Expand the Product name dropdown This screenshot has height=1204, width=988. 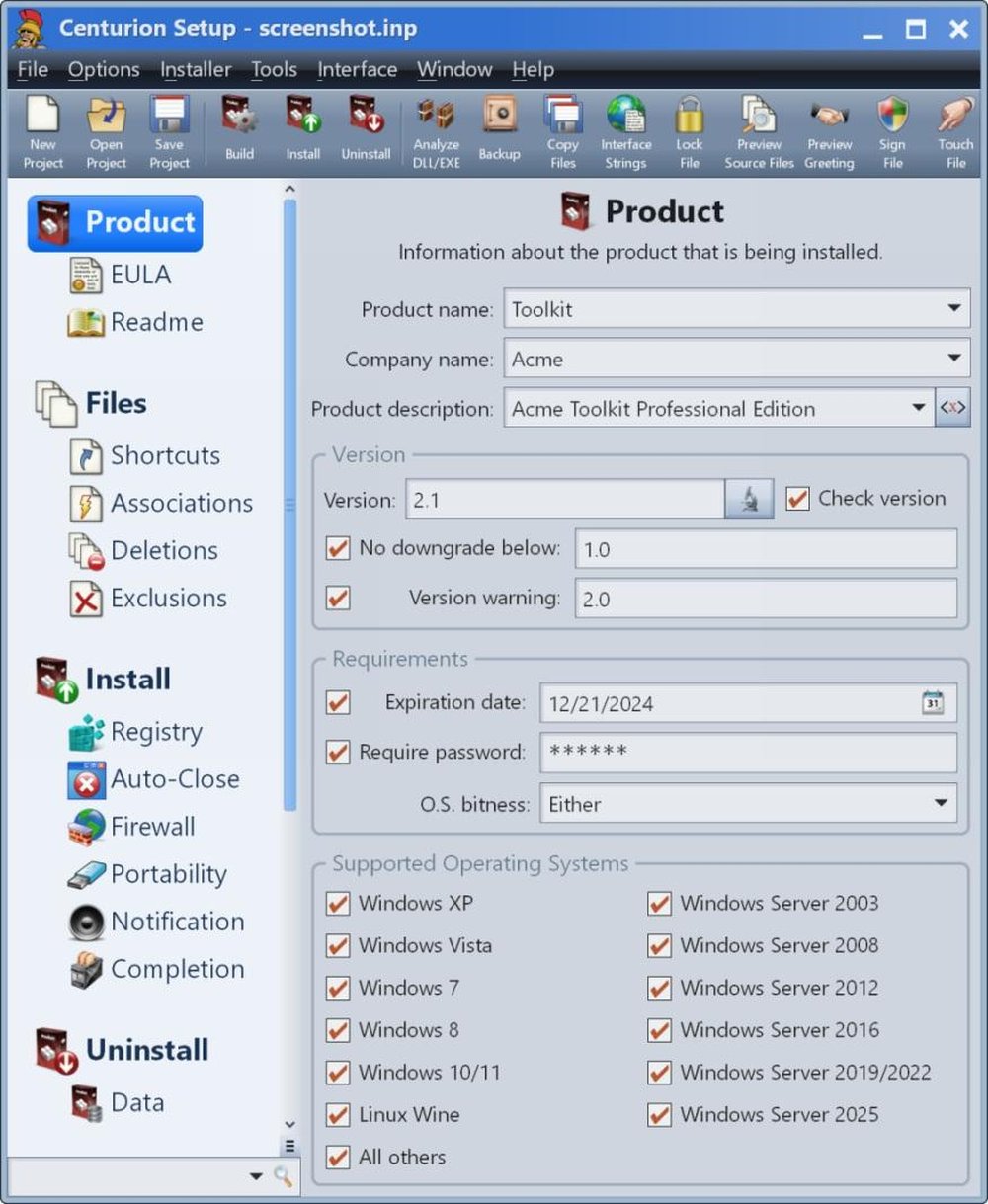tap(953, 308)
